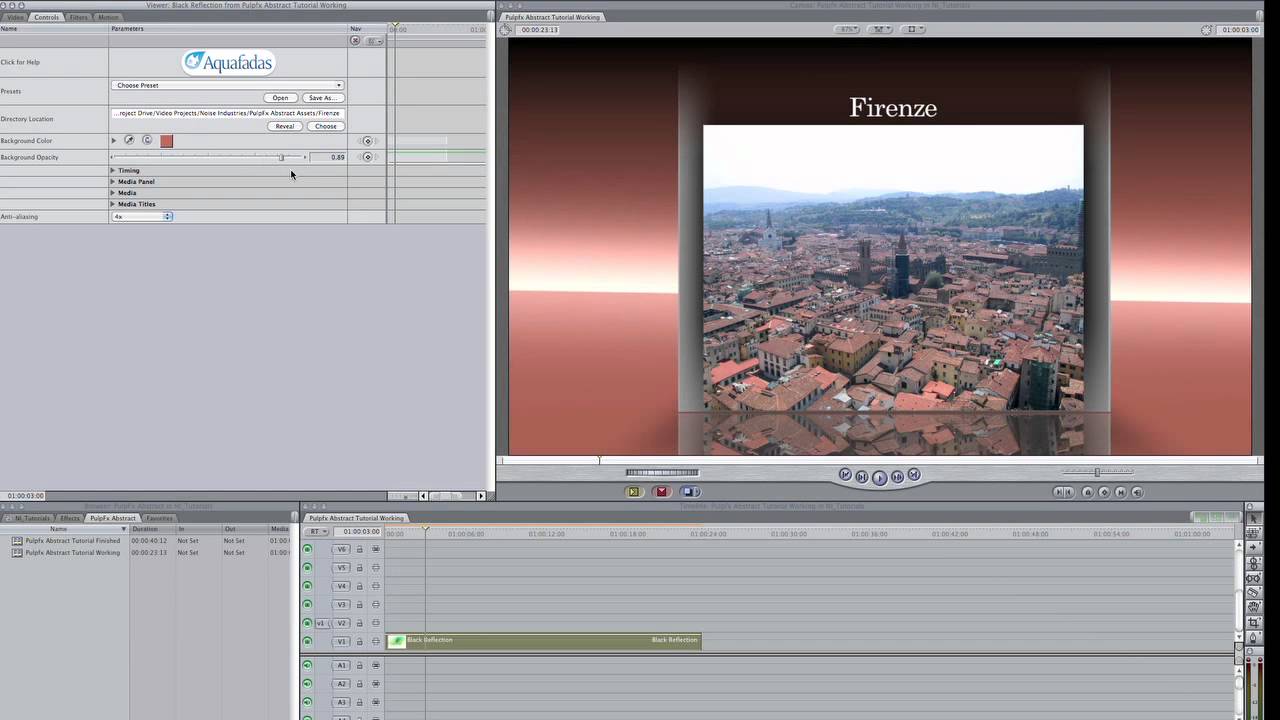Click the yellow Insert edit button

(633, 492)
